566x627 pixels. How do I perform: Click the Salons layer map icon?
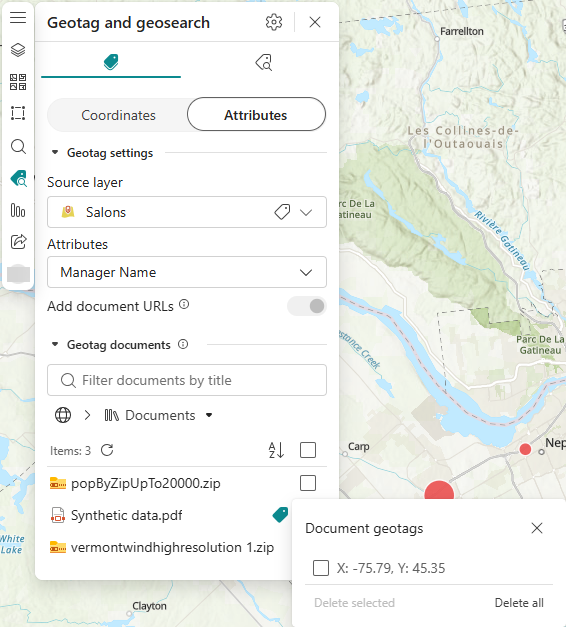(x=68, y=212)
